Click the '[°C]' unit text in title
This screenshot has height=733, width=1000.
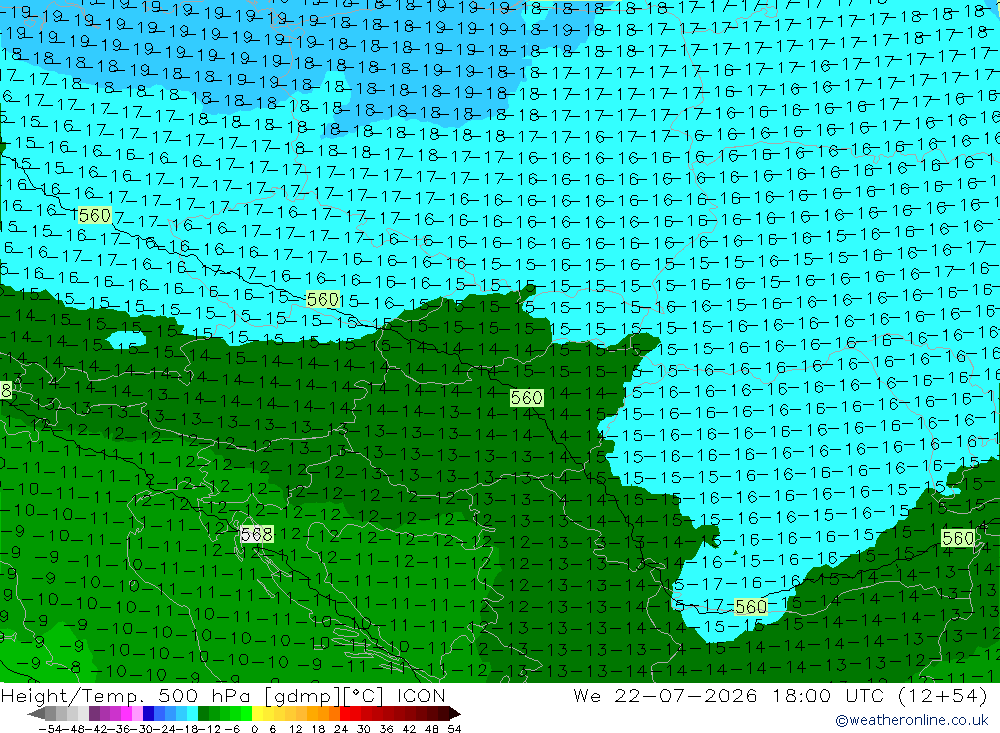tap(364, 695)
